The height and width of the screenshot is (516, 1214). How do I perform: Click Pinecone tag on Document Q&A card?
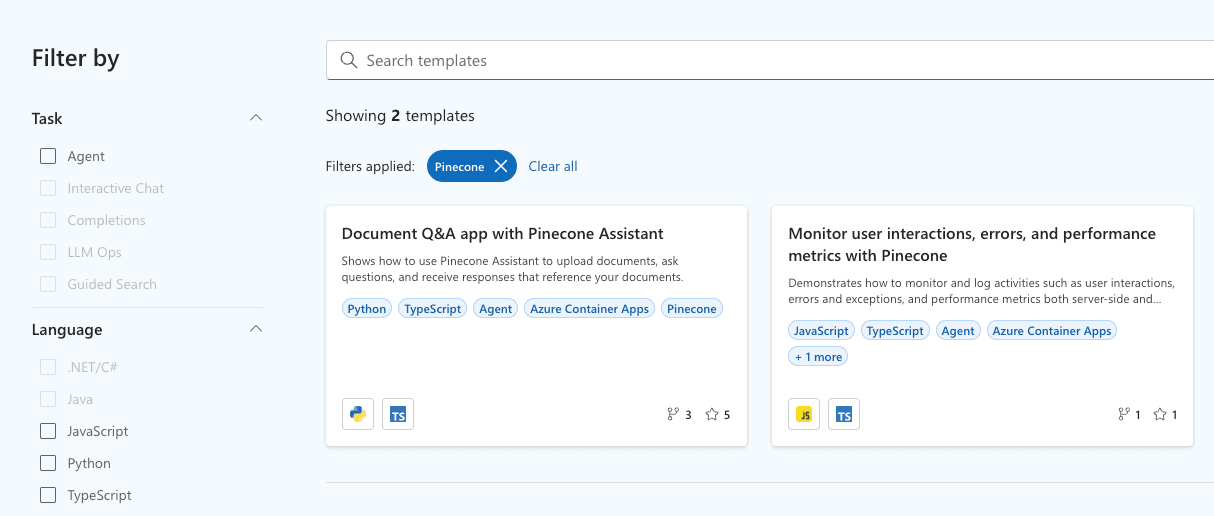tap(692, 309)
